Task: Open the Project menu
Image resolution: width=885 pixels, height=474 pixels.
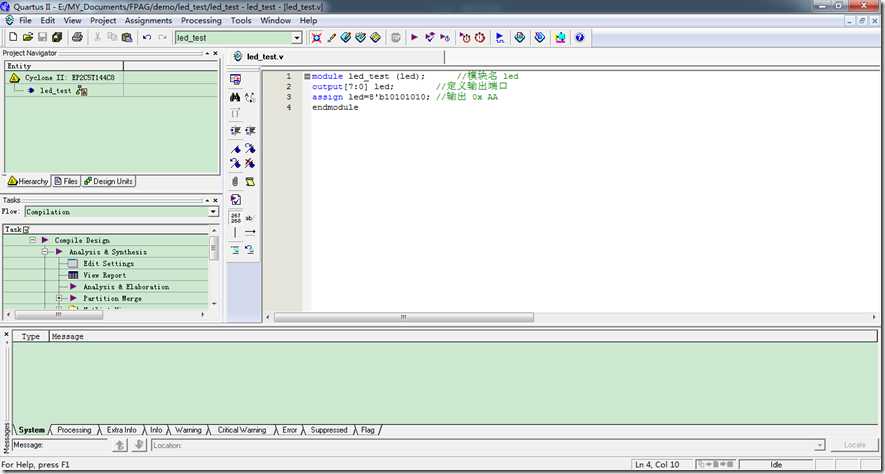Action: coord(103,20)
